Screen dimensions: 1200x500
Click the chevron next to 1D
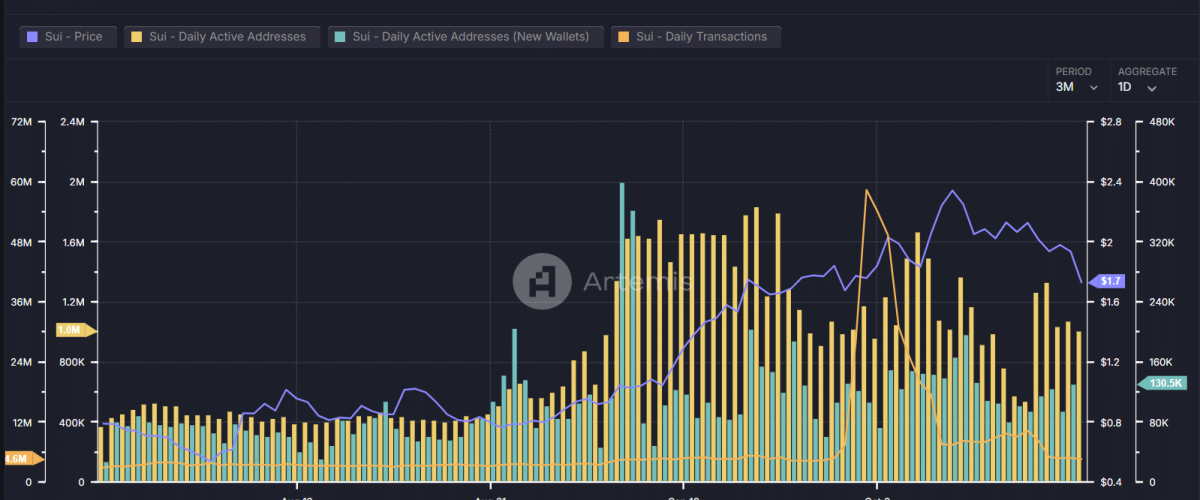coord(1152,88)
